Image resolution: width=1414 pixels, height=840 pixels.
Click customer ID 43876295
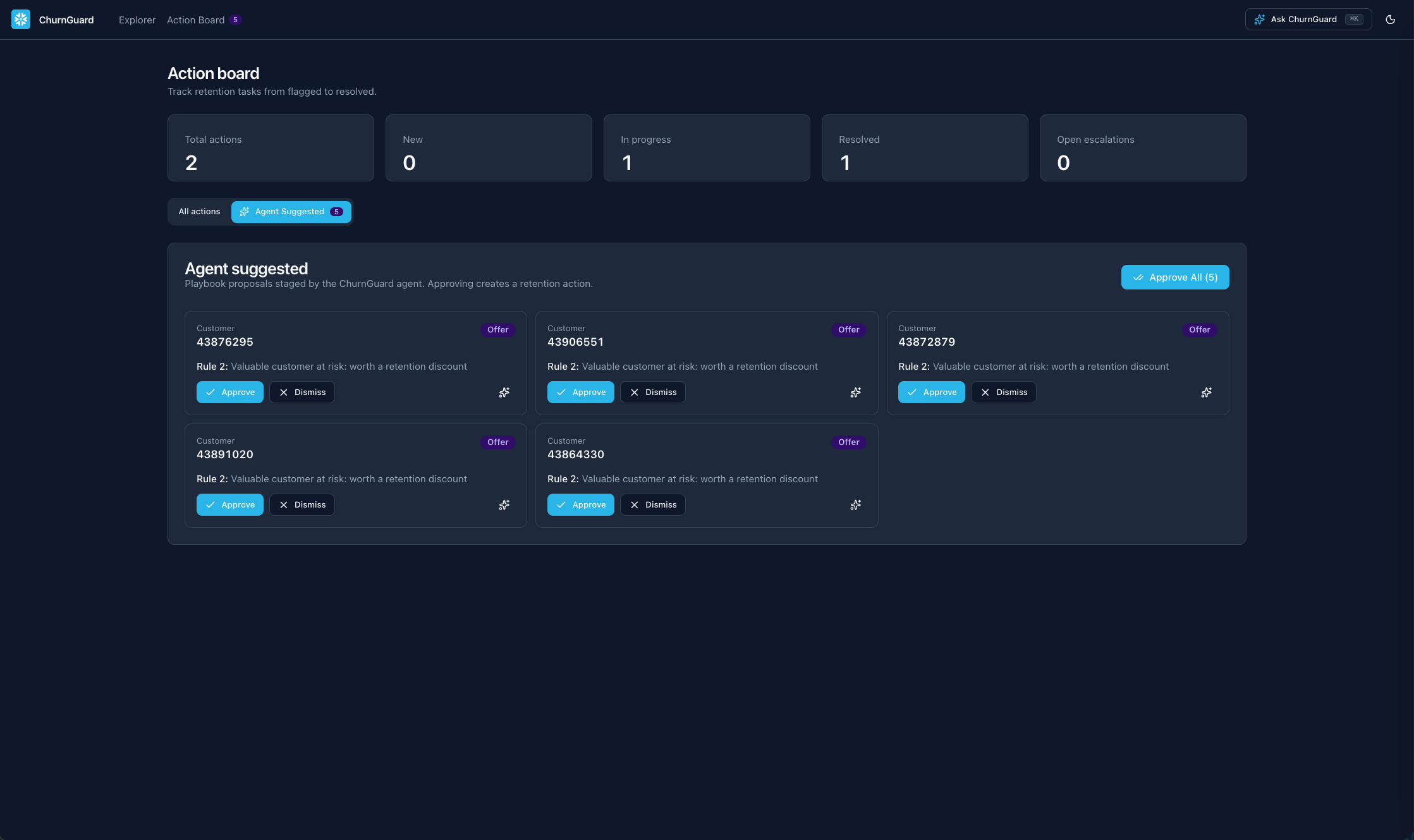click(225, 342)
